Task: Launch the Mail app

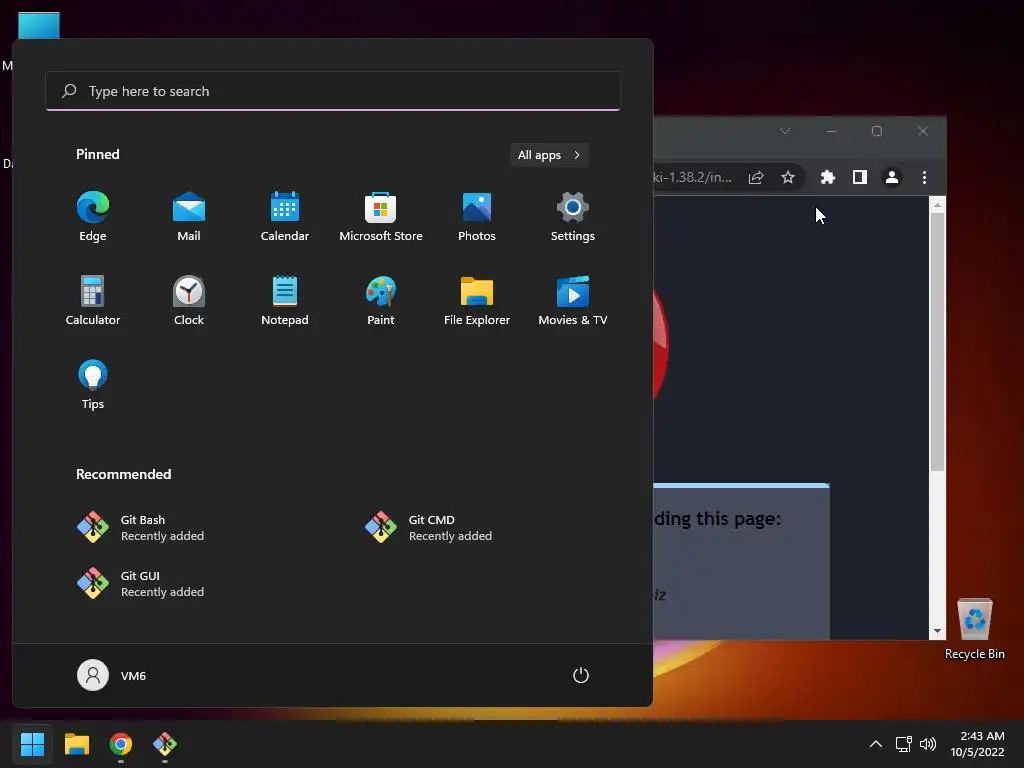Action: point(189,217)
